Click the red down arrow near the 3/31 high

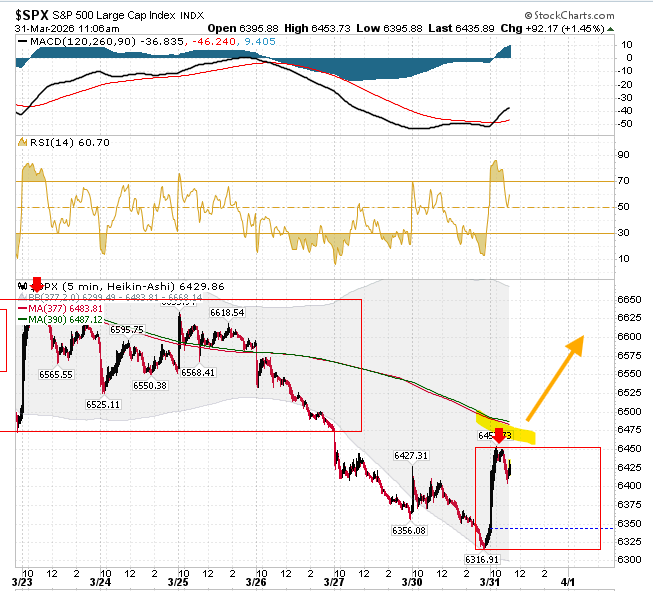[498, 436]
